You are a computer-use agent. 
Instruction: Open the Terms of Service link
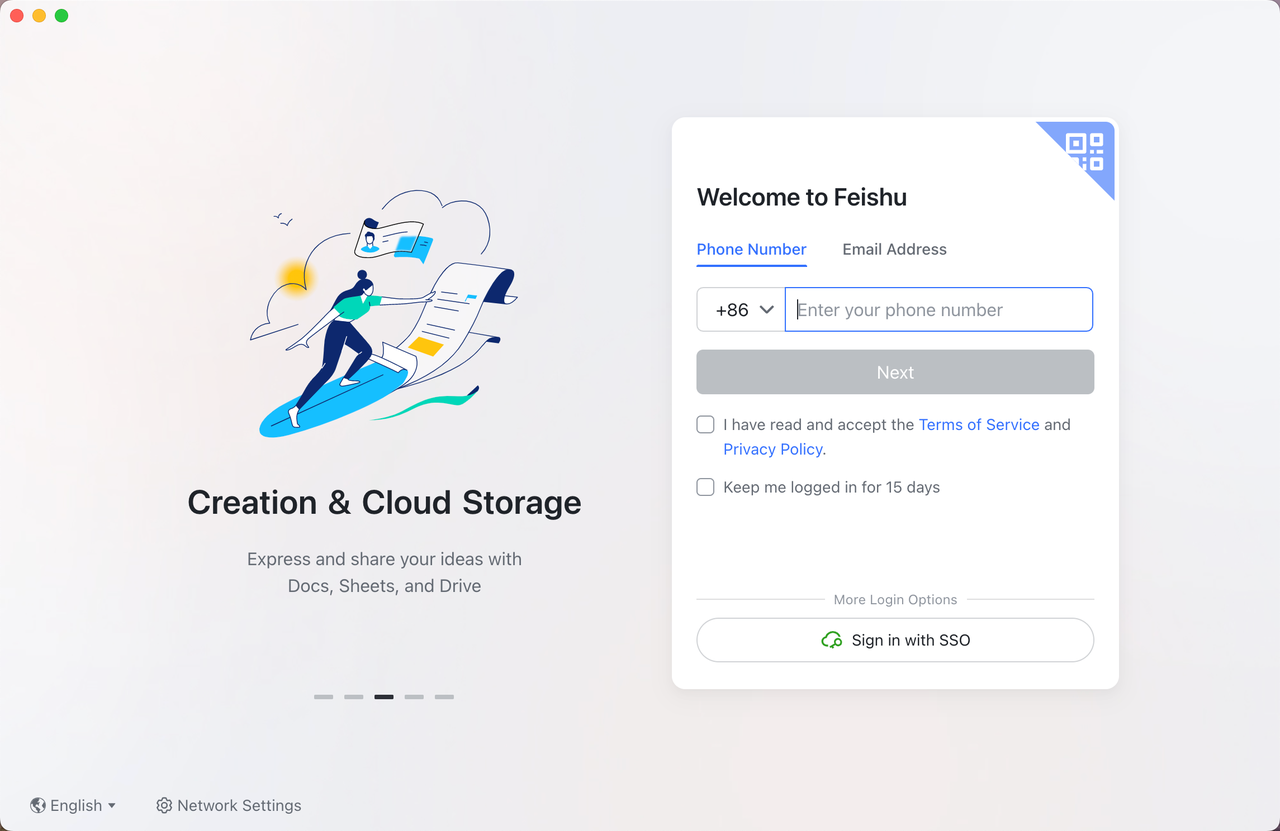[x=979, y=425]
